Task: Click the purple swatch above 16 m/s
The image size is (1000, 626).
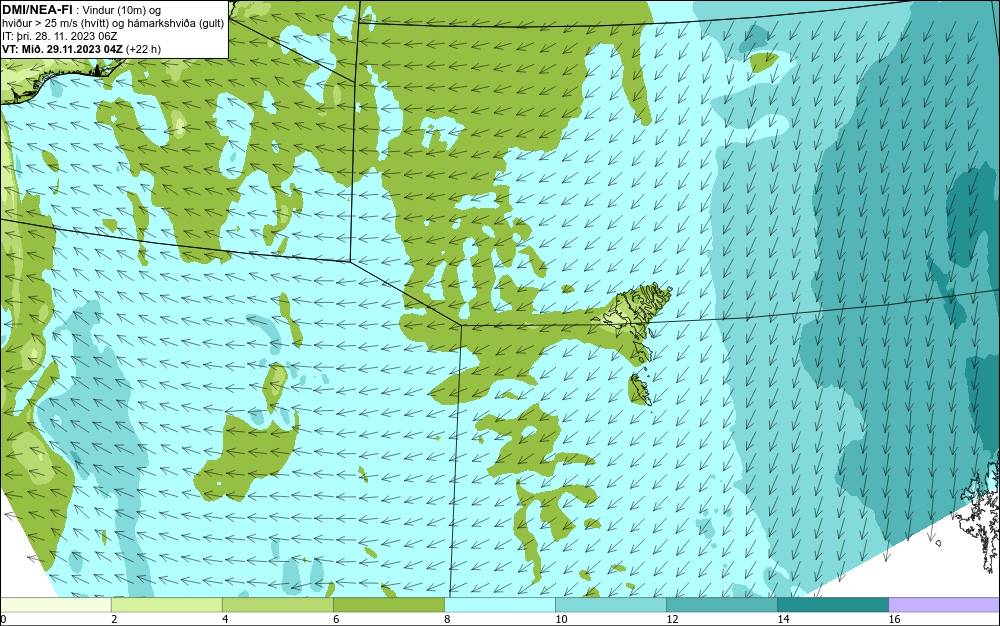Action: point(944,604)
